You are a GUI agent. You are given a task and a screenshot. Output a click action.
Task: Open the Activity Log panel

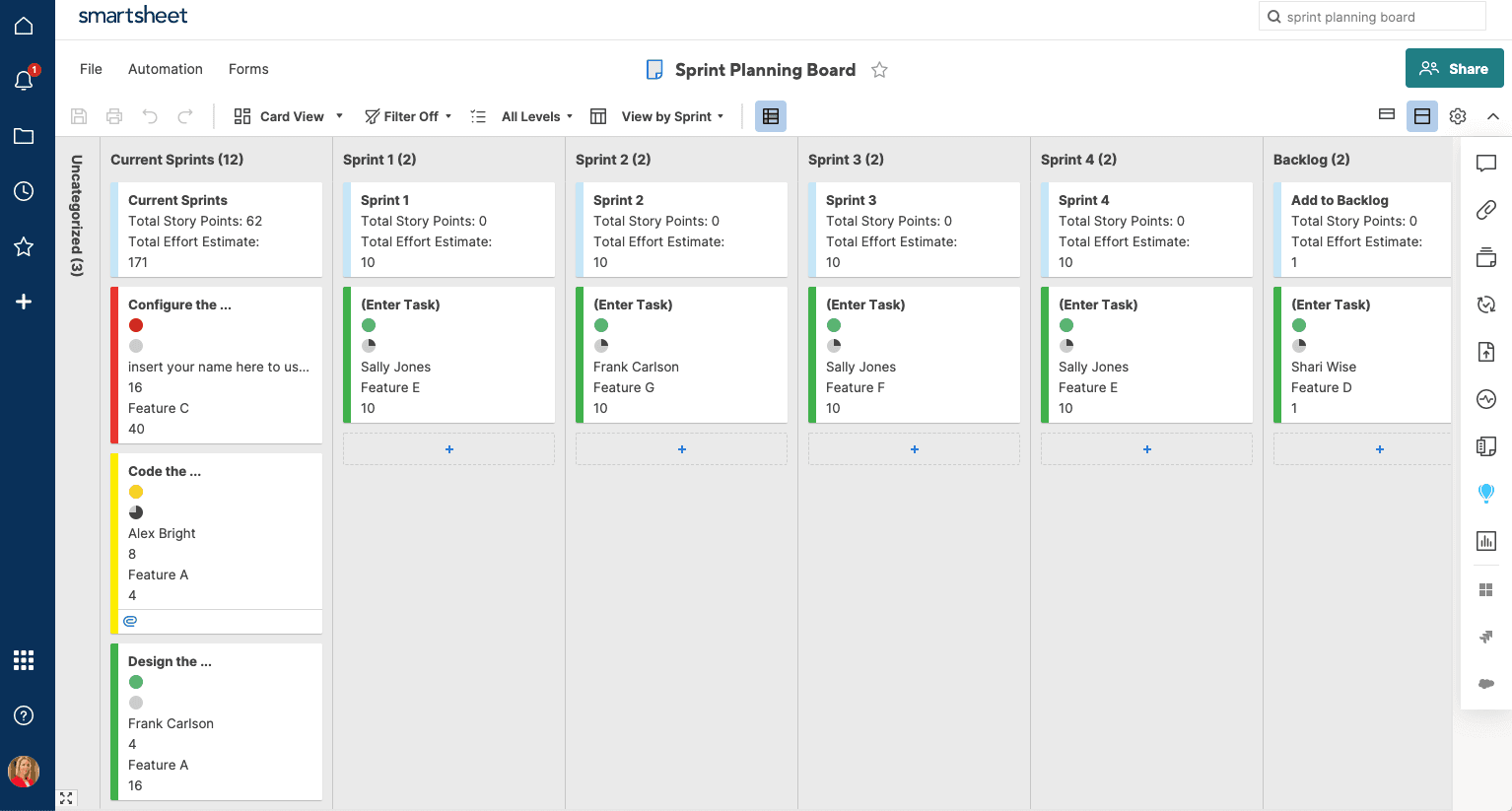(x=1486, y=399)
